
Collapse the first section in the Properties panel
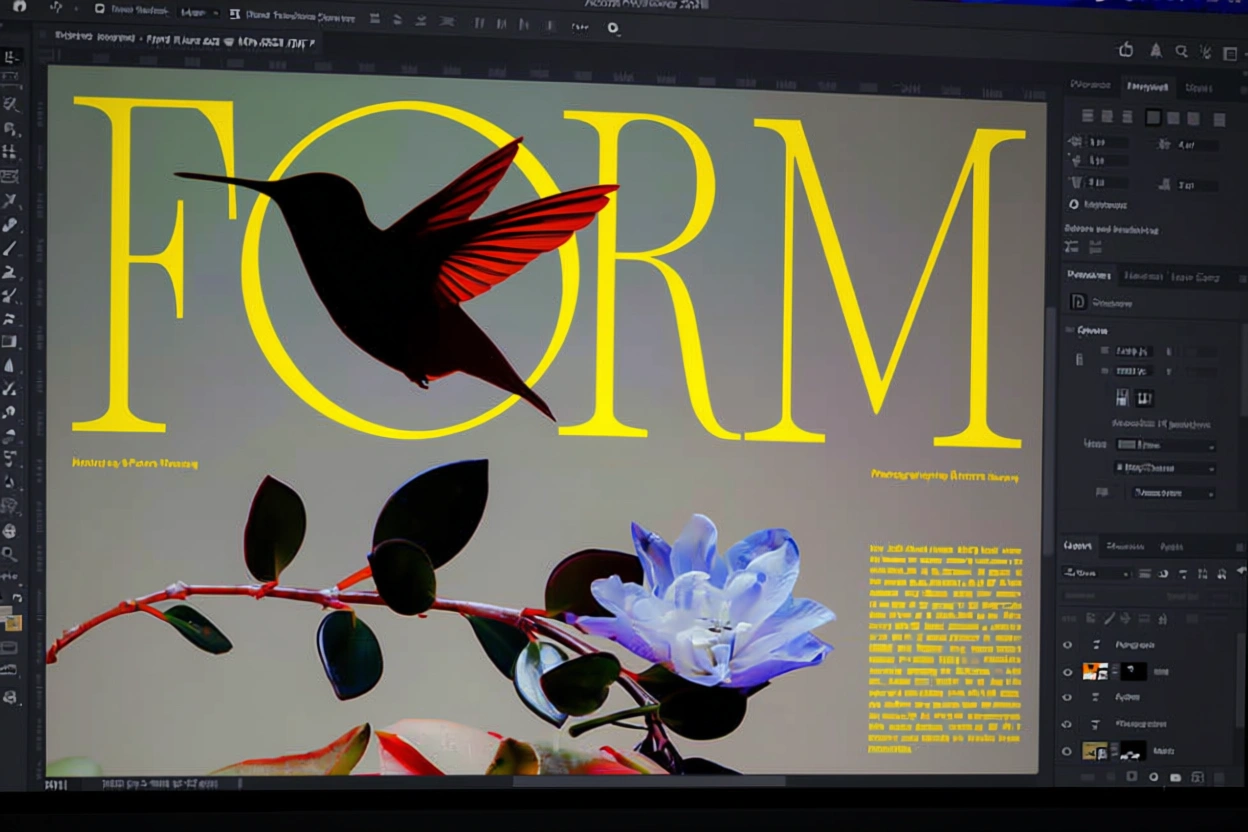[x=1071, y=330]
